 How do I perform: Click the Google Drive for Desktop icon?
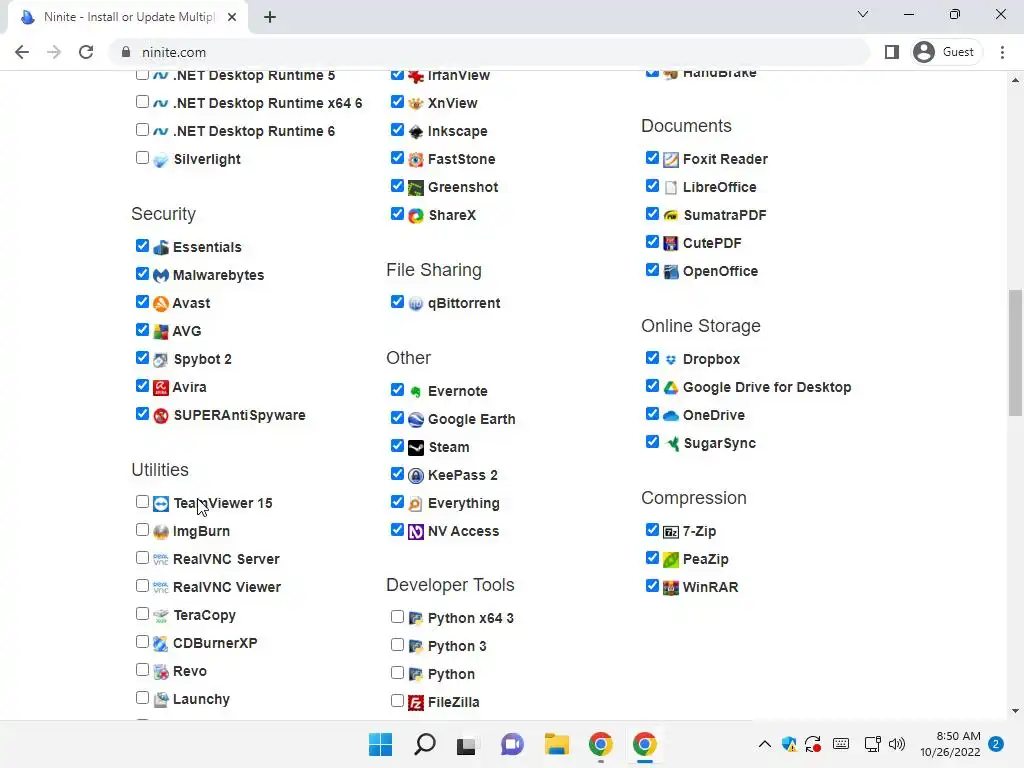[x=671, y=387]
